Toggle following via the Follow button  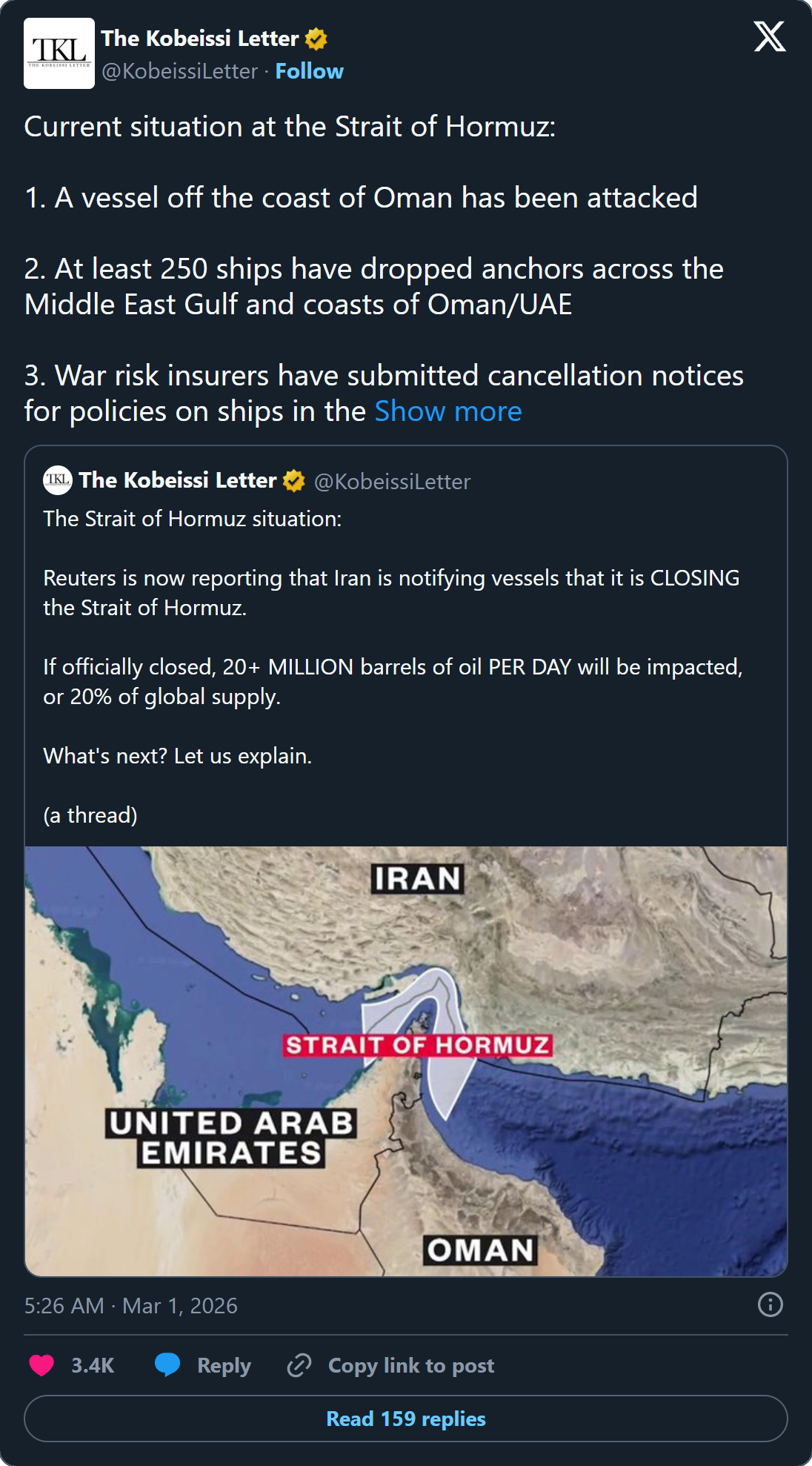click(310, 71)
